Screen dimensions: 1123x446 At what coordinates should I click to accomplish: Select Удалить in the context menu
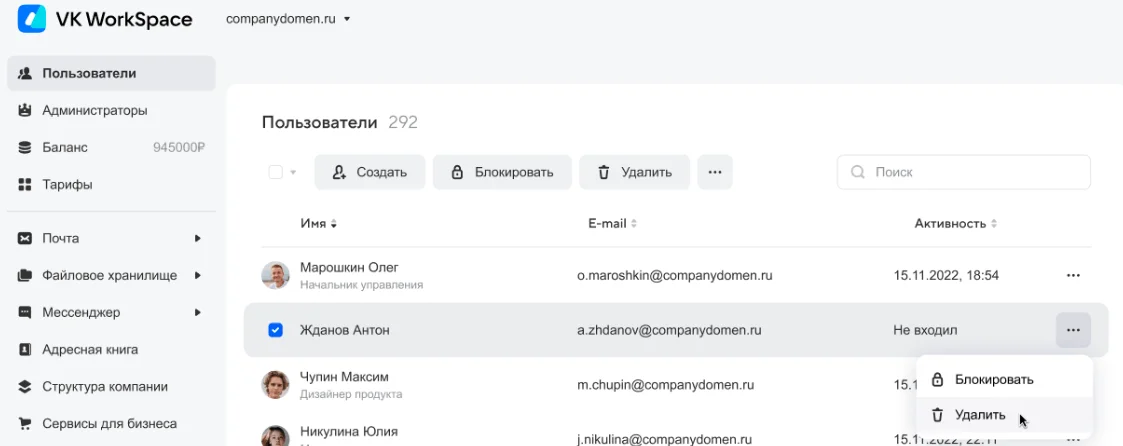click(979, 415)
